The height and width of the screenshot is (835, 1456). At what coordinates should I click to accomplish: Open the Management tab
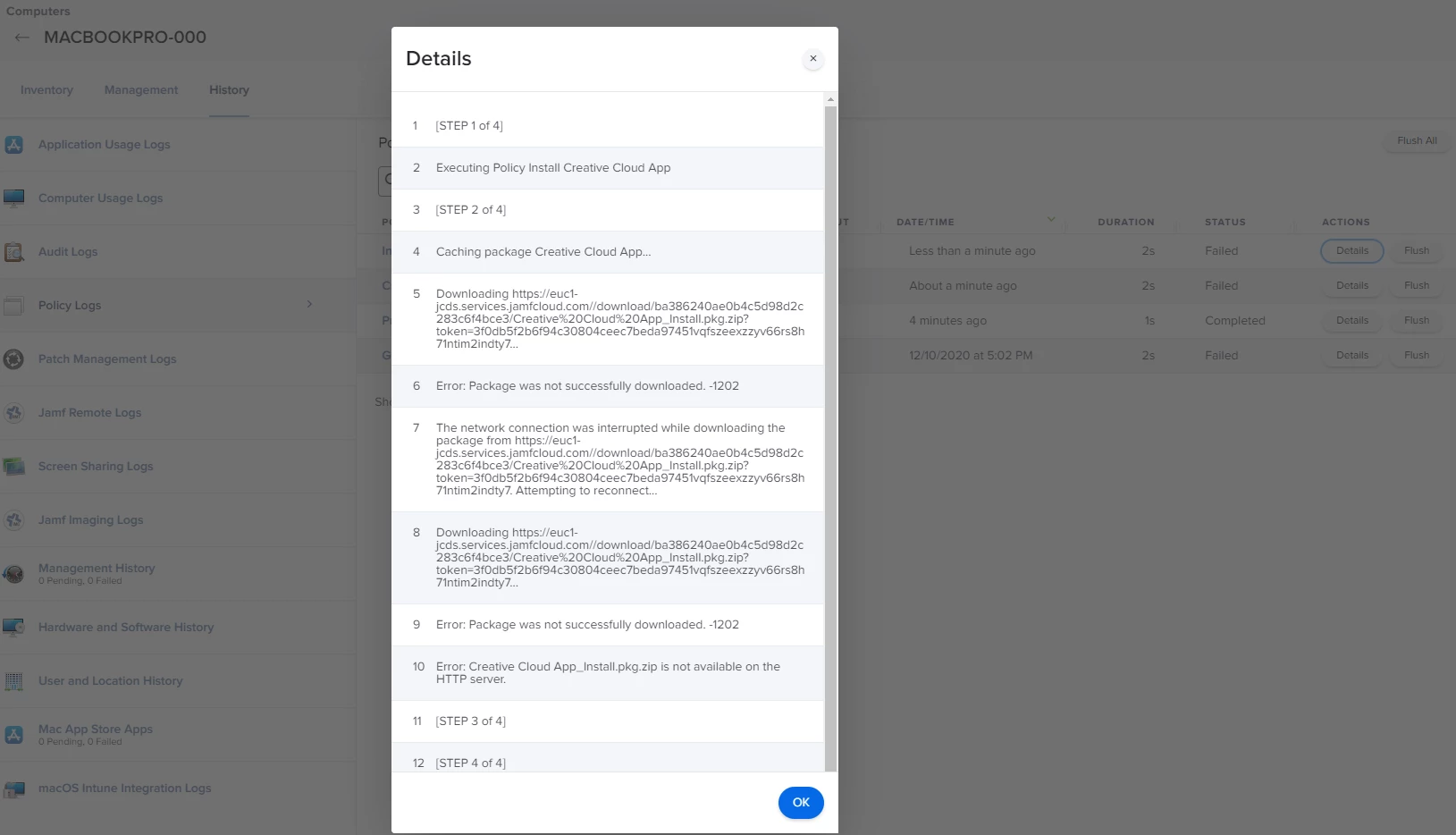click(141, 90)
